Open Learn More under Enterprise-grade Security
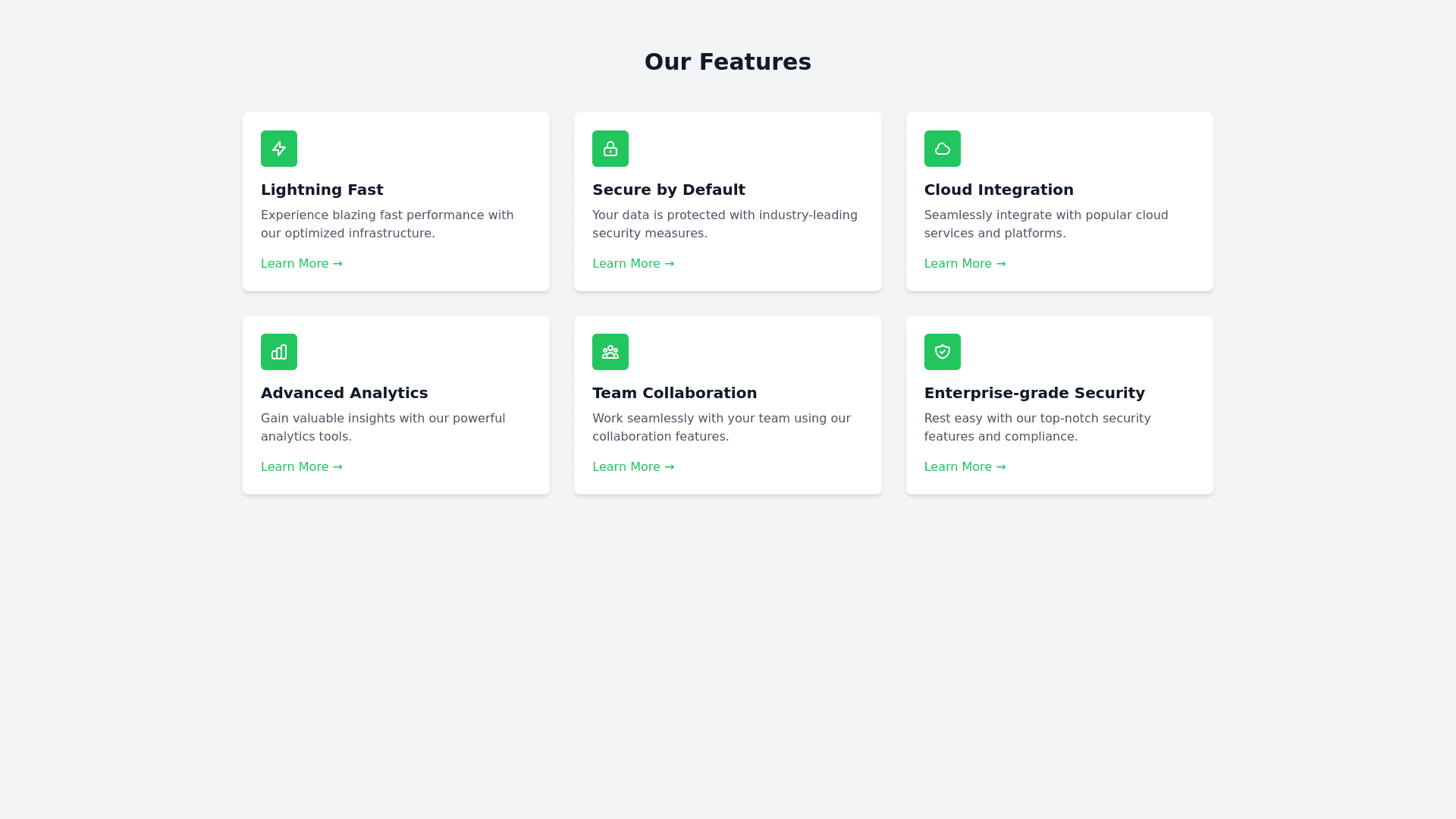1456x819 pixels. click(x=965, y=467)
